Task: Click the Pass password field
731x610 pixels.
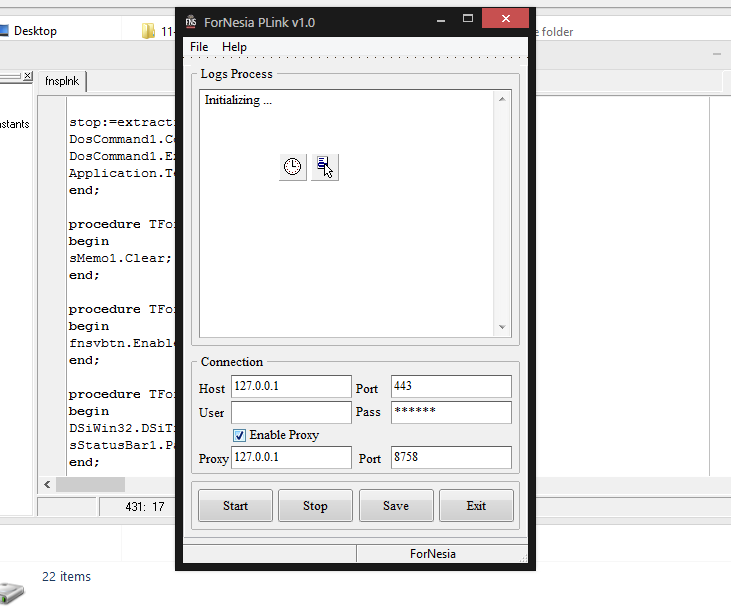Action: 451,413
